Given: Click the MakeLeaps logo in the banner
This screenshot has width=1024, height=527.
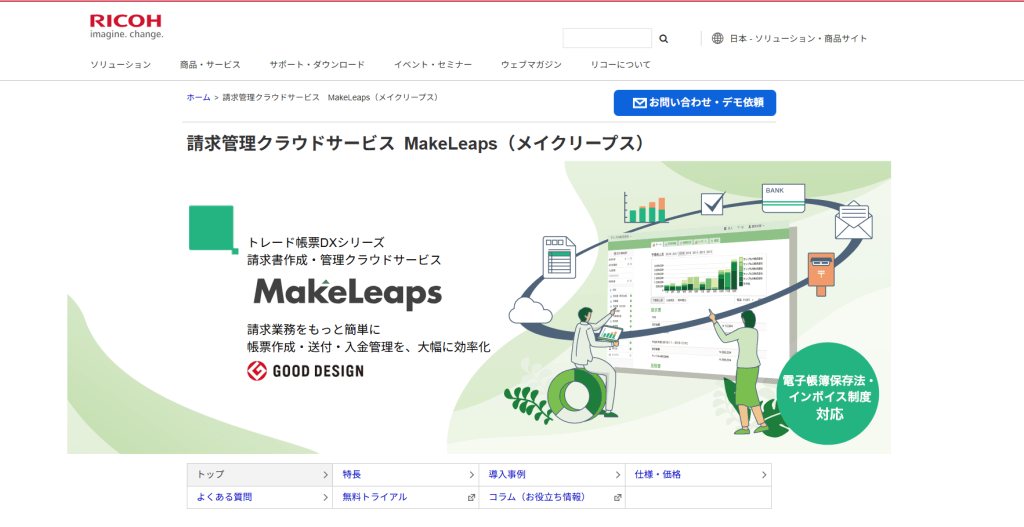Looking at the screenshot, I should pyautogui.click(x=347, y=293).
